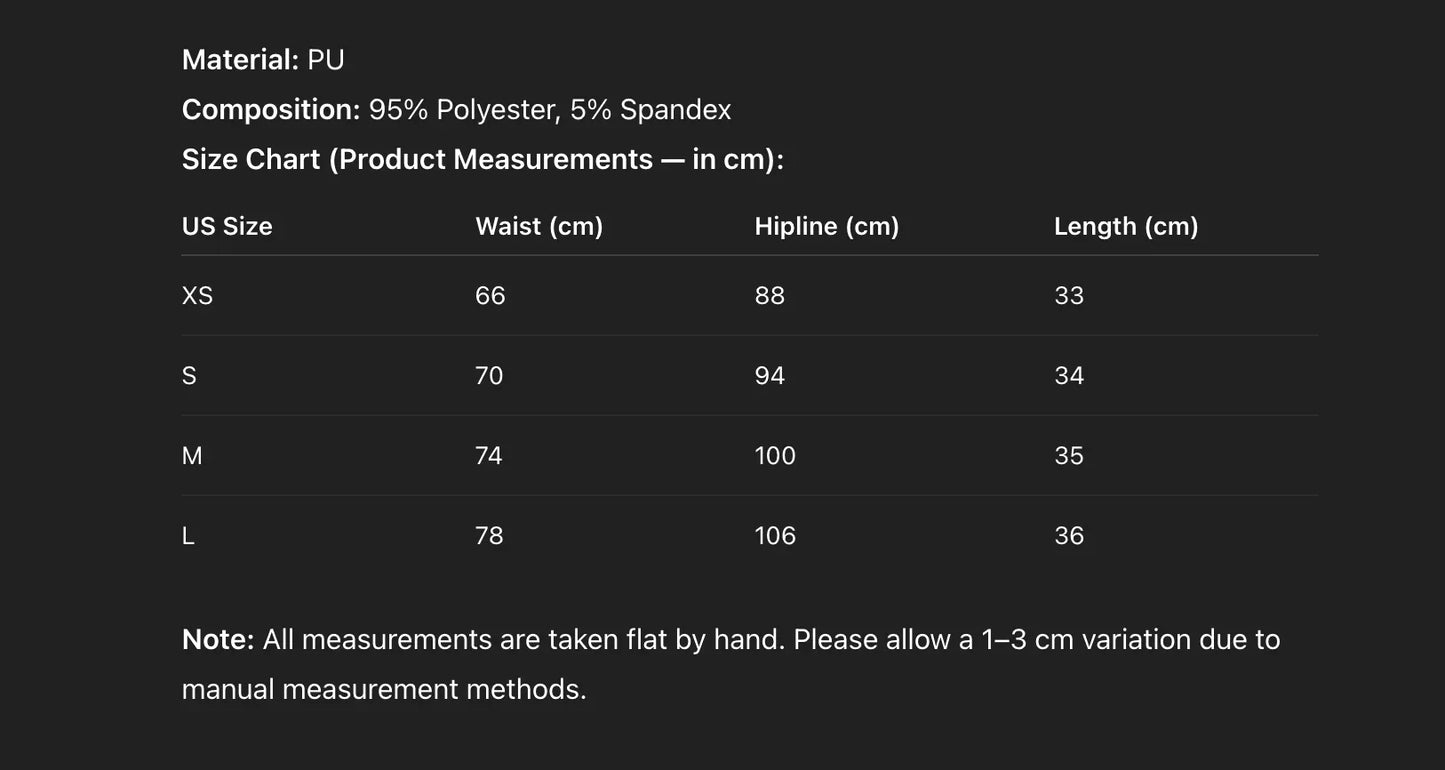Viewport: 1445px width, 770px height.
Task: Click the Material: PU line
Action: 263,60
